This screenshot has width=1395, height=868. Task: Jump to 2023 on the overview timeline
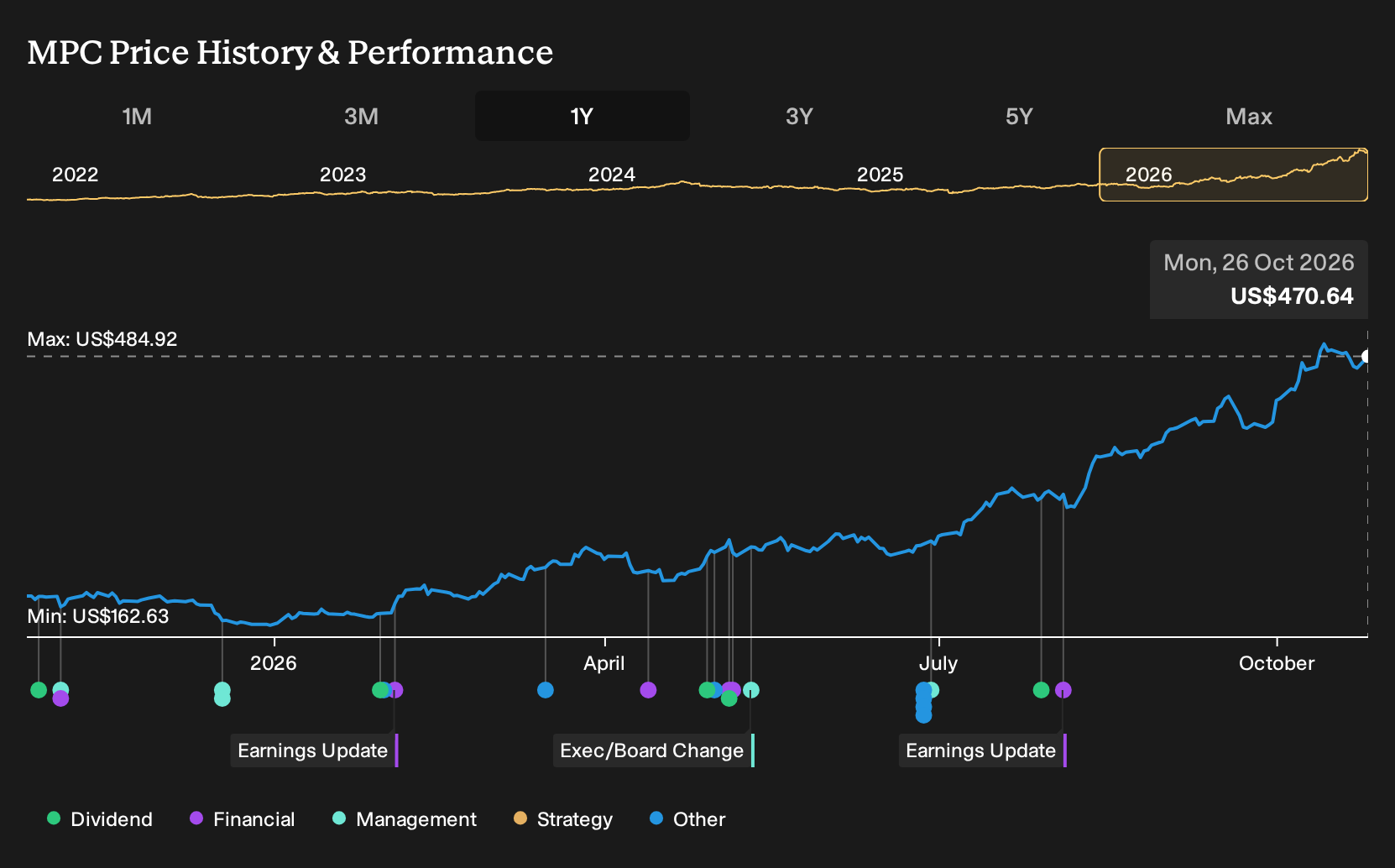343,175
